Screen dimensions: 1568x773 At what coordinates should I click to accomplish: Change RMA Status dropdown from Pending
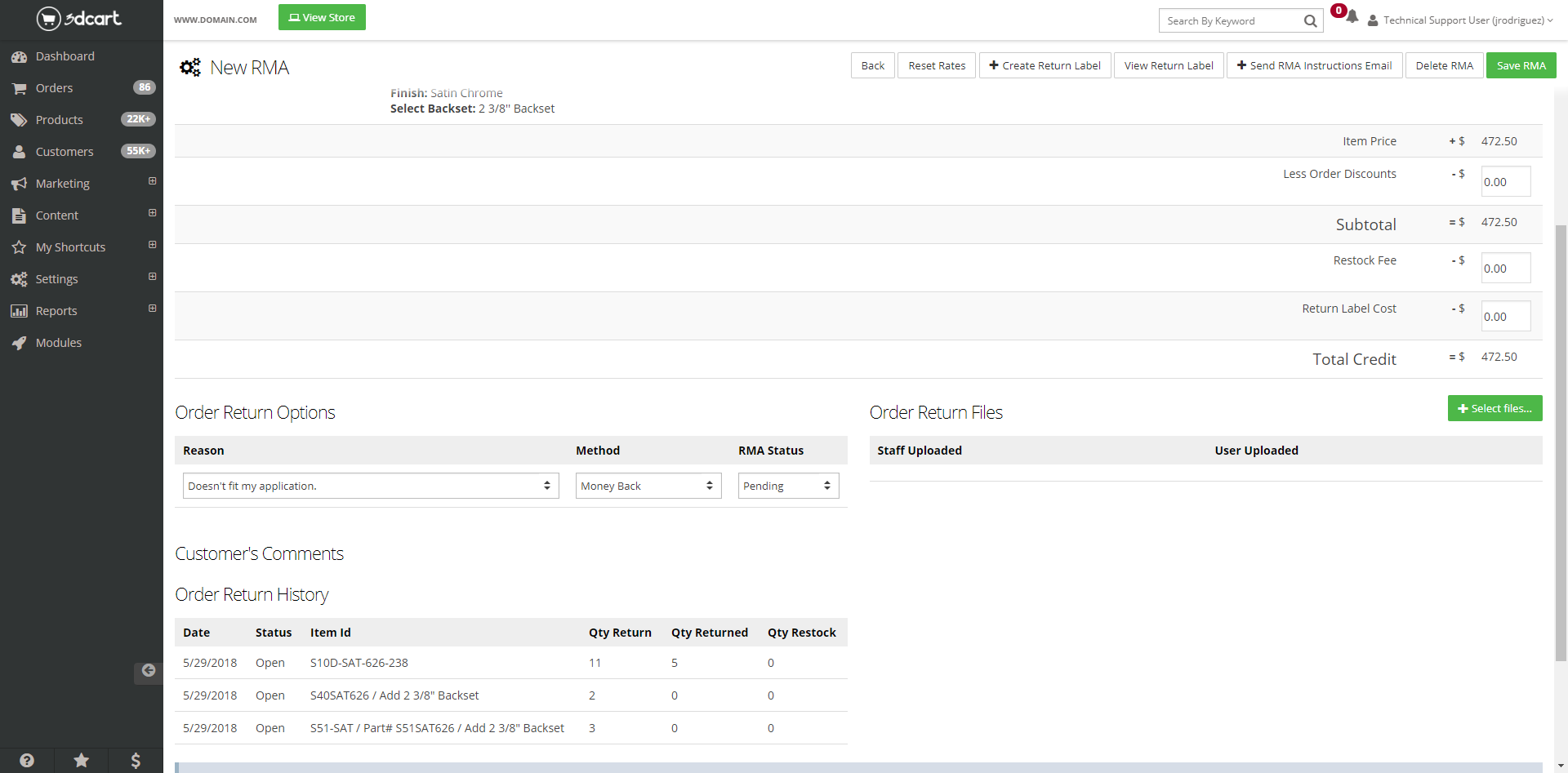pos(787,486)
